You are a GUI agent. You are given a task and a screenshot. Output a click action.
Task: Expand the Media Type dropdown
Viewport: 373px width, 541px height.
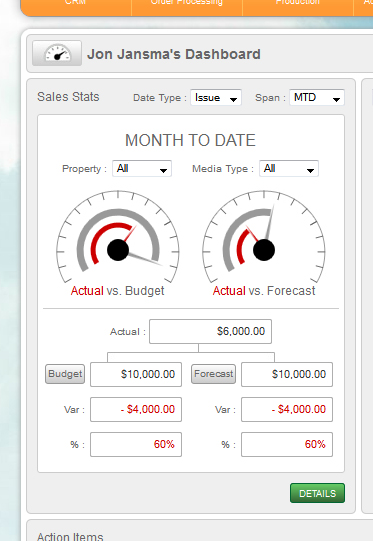click(x=289, y=168)
